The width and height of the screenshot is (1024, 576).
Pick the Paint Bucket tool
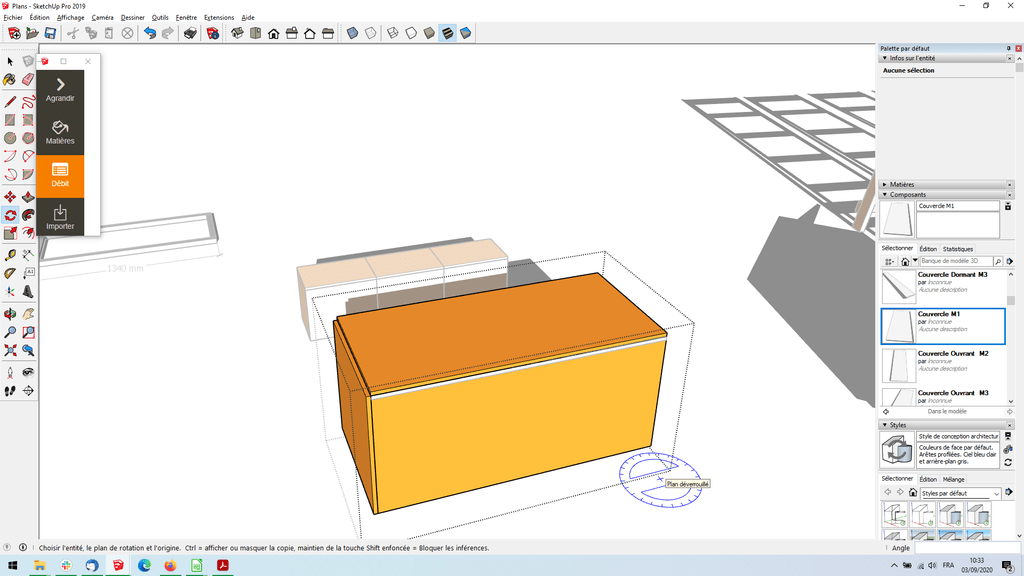tap(10, 80)
